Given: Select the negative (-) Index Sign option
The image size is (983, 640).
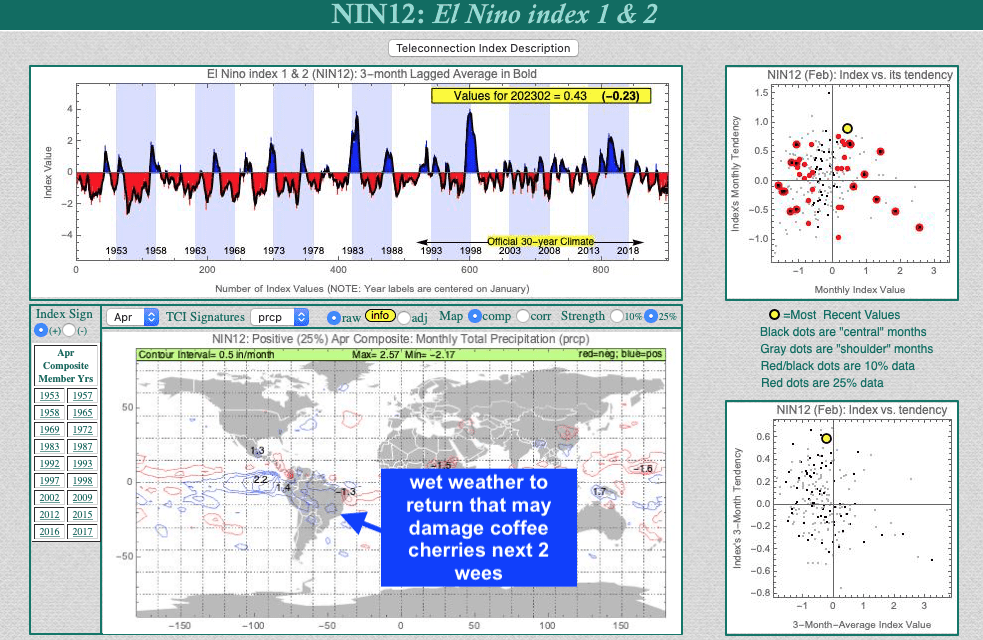Looking at the screenshot, I should [x=70, y=330].
